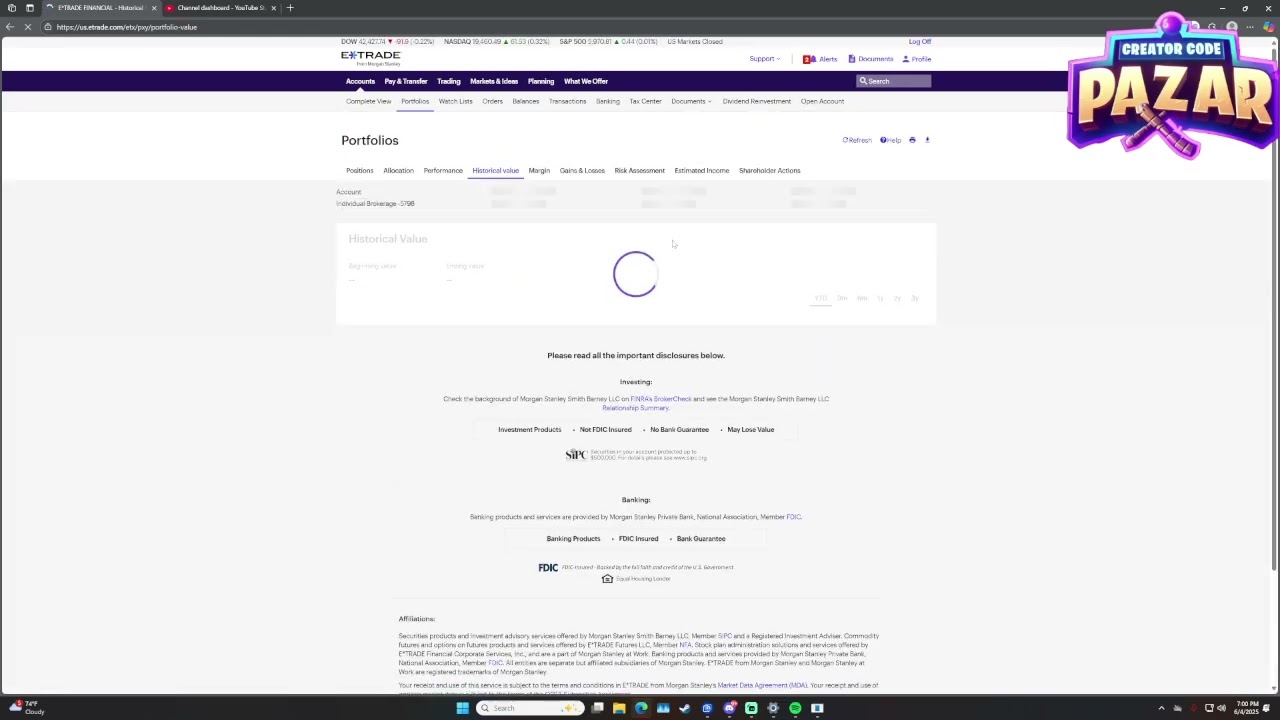Open a new browser tab
This screenshot has height=720, width=1280.
click(x=290, y=8)
